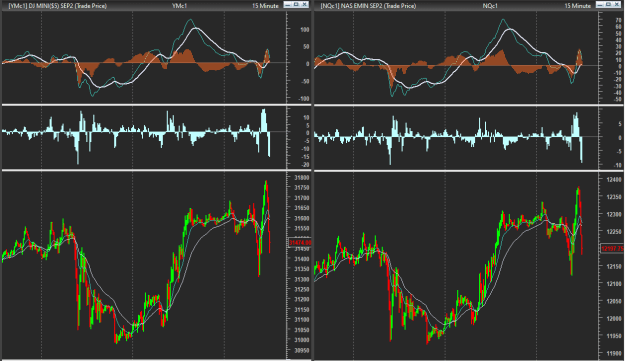The image size is (625, 361).
Task: Click the 12400 price axis label
Action: click(x=614, y=180)
